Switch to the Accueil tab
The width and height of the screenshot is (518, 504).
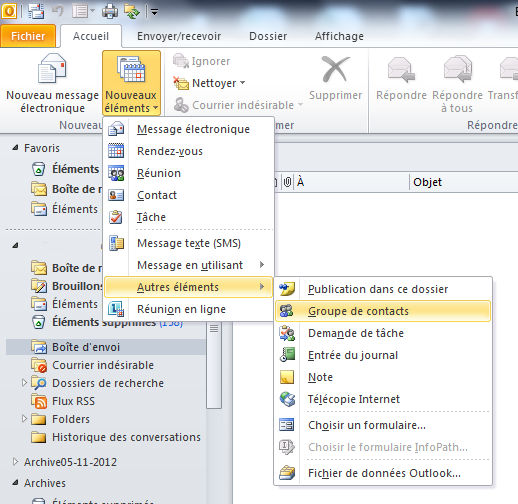(x=91, y=36)
